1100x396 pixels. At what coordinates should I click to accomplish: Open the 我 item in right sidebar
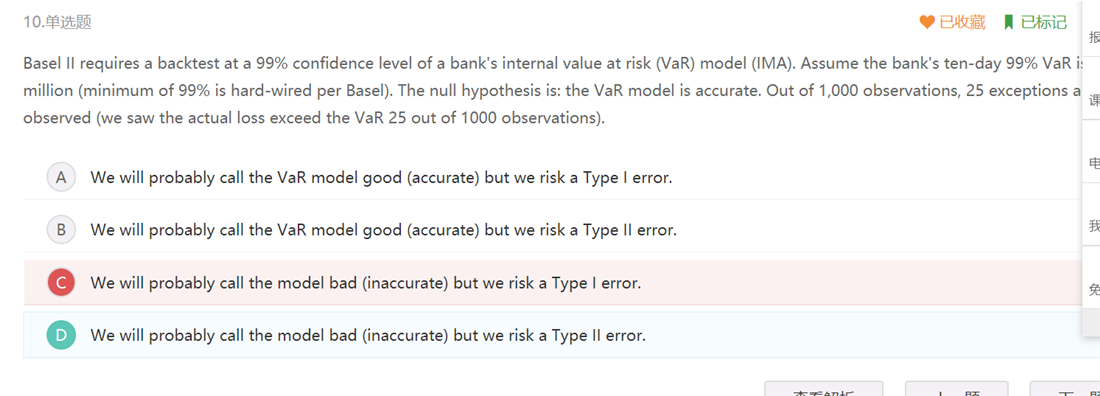1091,226
